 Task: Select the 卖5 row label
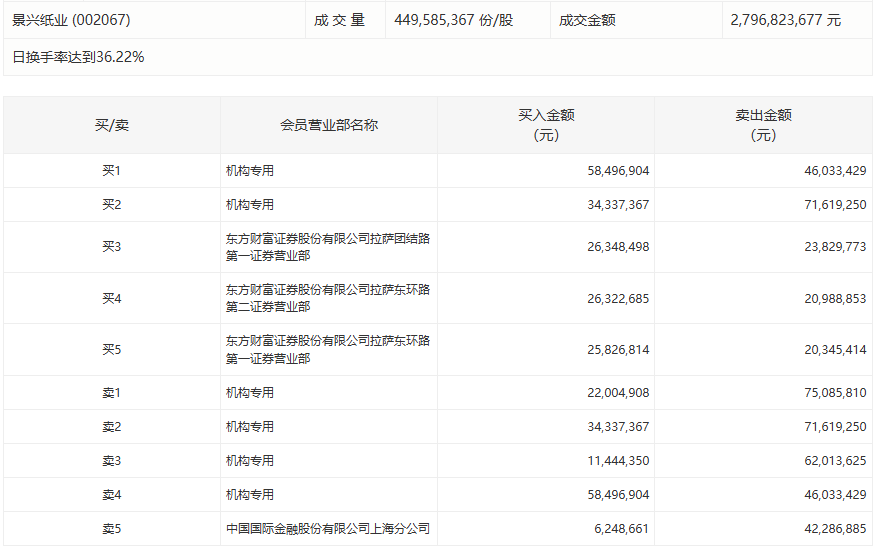[x=112, y=528]
